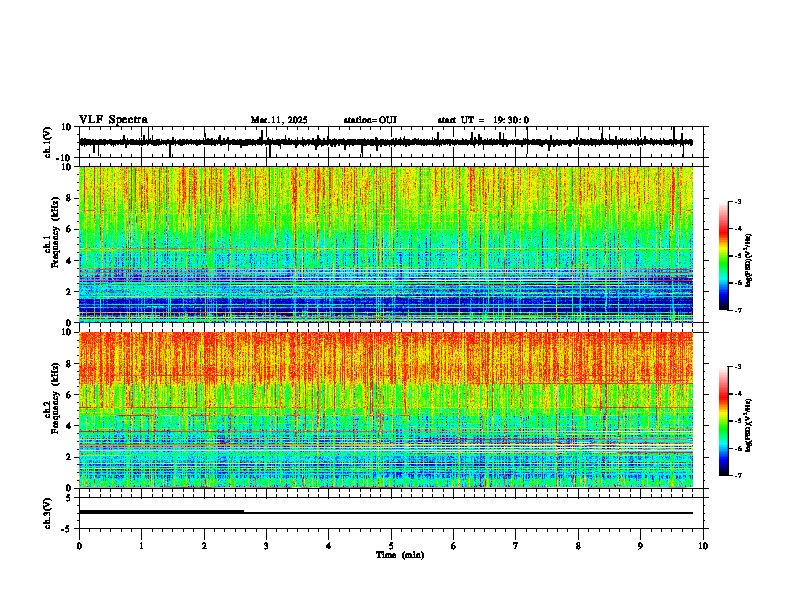This screenshot has height=612, width=792.
Task: Click time axis tick label "7"
Action: [x=516, y=546]
